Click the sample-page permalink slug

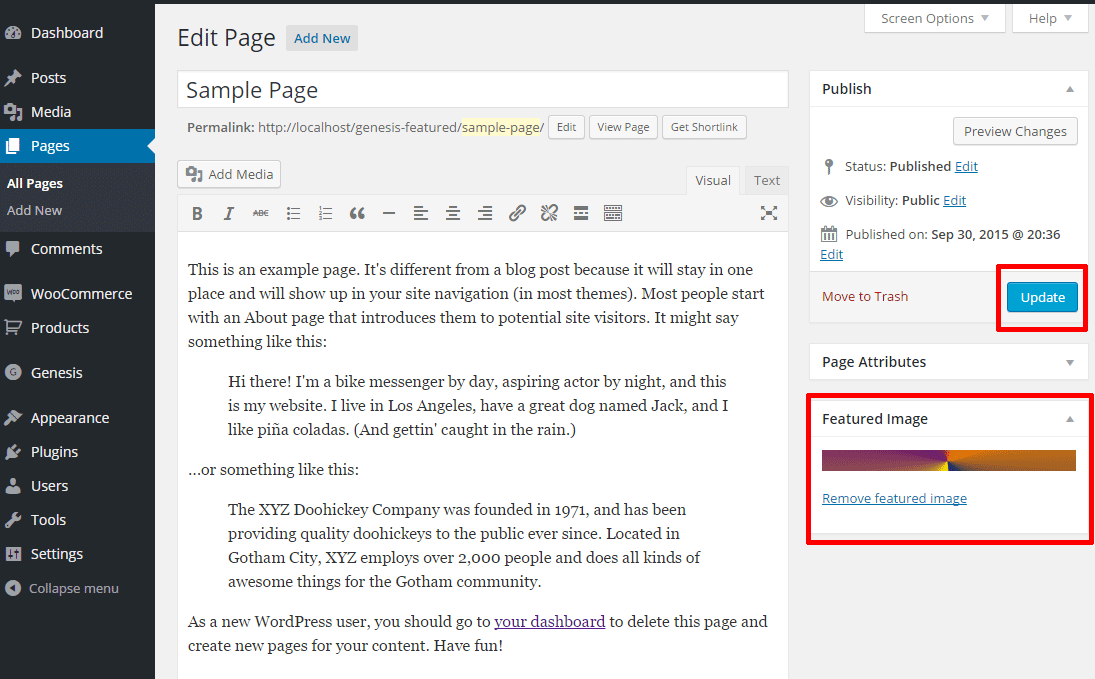click(x=501, y=127)
